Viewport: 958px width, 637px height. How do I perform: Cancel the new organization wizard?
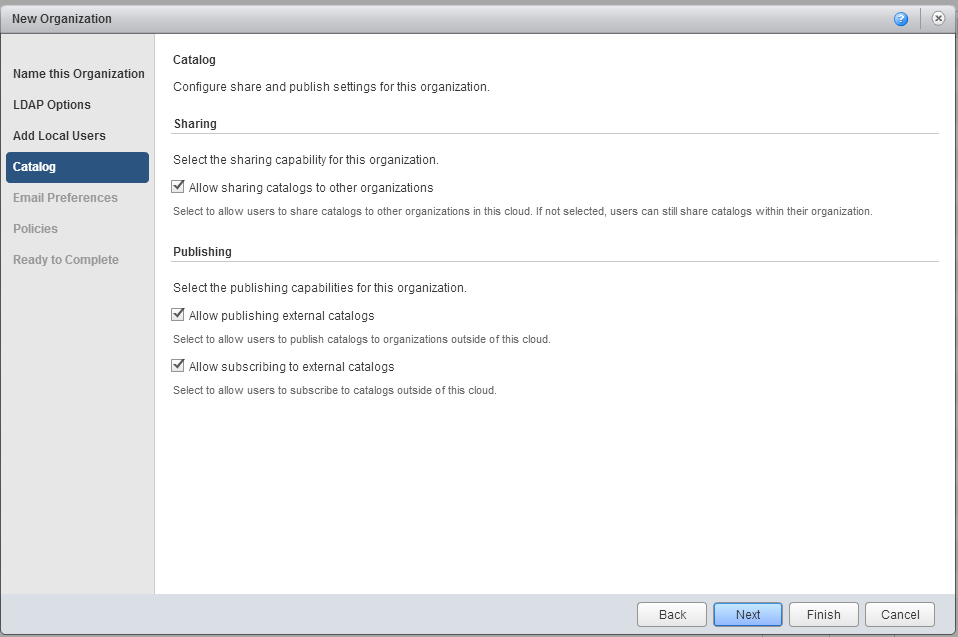pyautogui.click(x=900, y=615)
